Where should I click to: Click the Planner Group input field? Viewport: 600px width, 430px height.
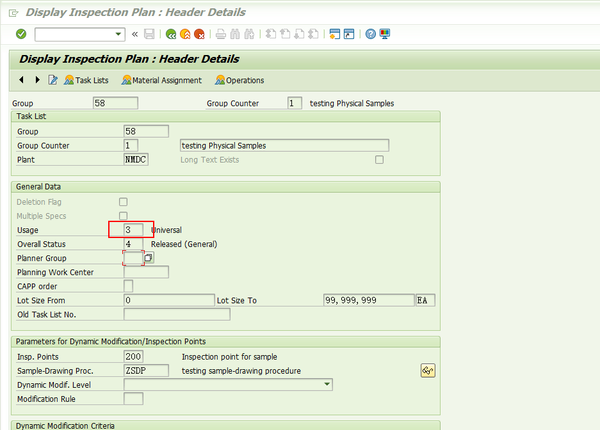(x=134, y=258)
